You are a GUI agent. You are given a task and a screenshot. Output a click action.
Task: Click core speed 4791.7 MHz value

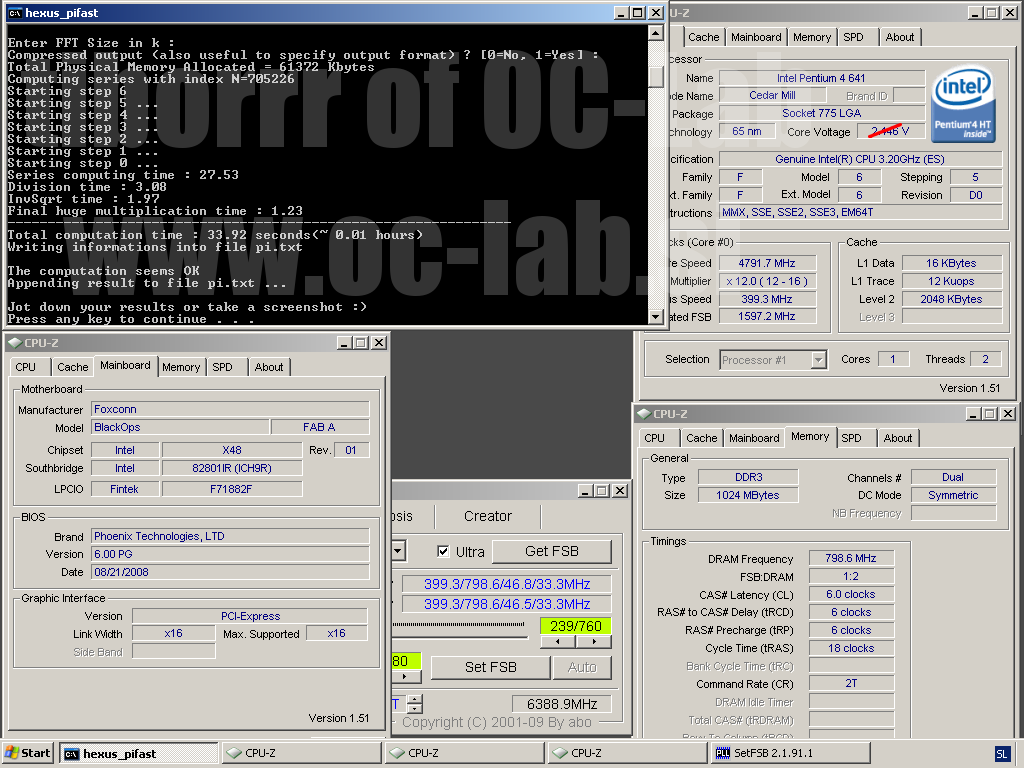(767, 263)
